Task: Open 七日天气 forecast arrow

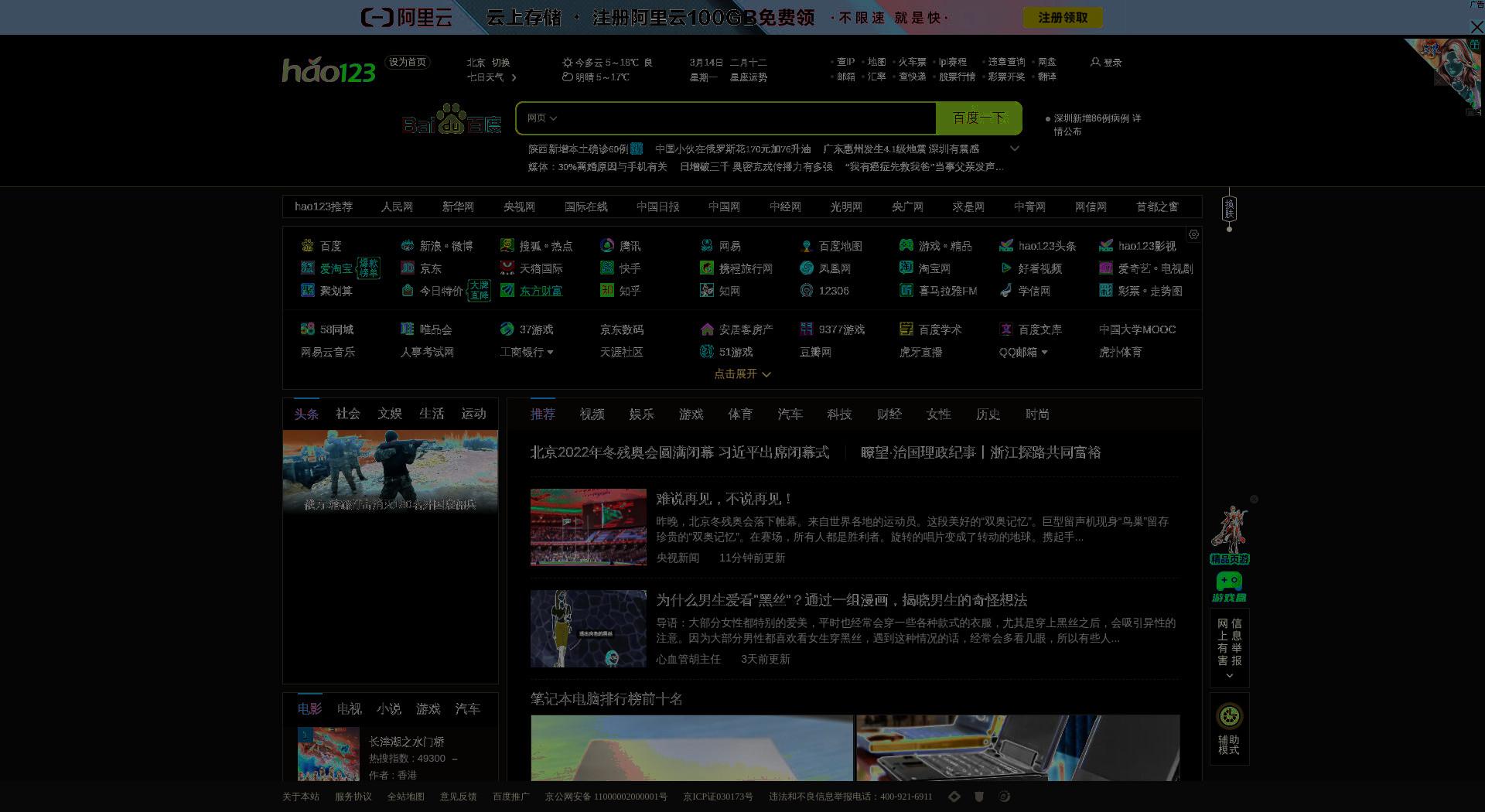Action: coord(514,77)
